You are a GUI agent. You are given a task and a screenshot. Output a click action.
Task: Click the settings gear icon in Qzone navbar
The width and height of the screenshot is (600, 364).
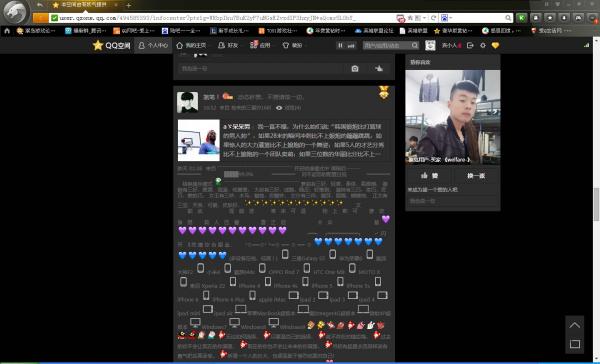pyautogui.click(x=483, y=45)
